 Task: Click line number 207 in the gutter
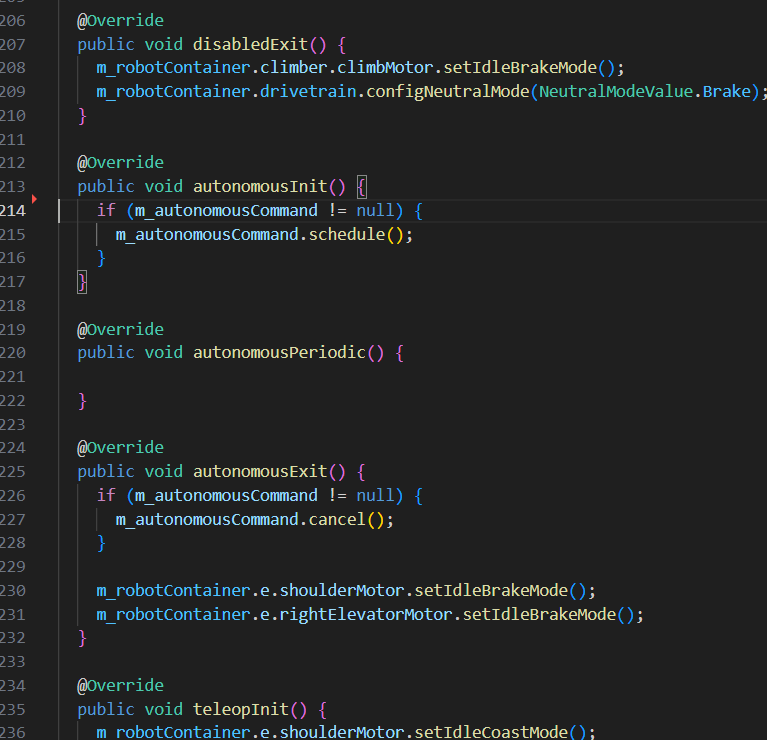(x=13, y=45)
